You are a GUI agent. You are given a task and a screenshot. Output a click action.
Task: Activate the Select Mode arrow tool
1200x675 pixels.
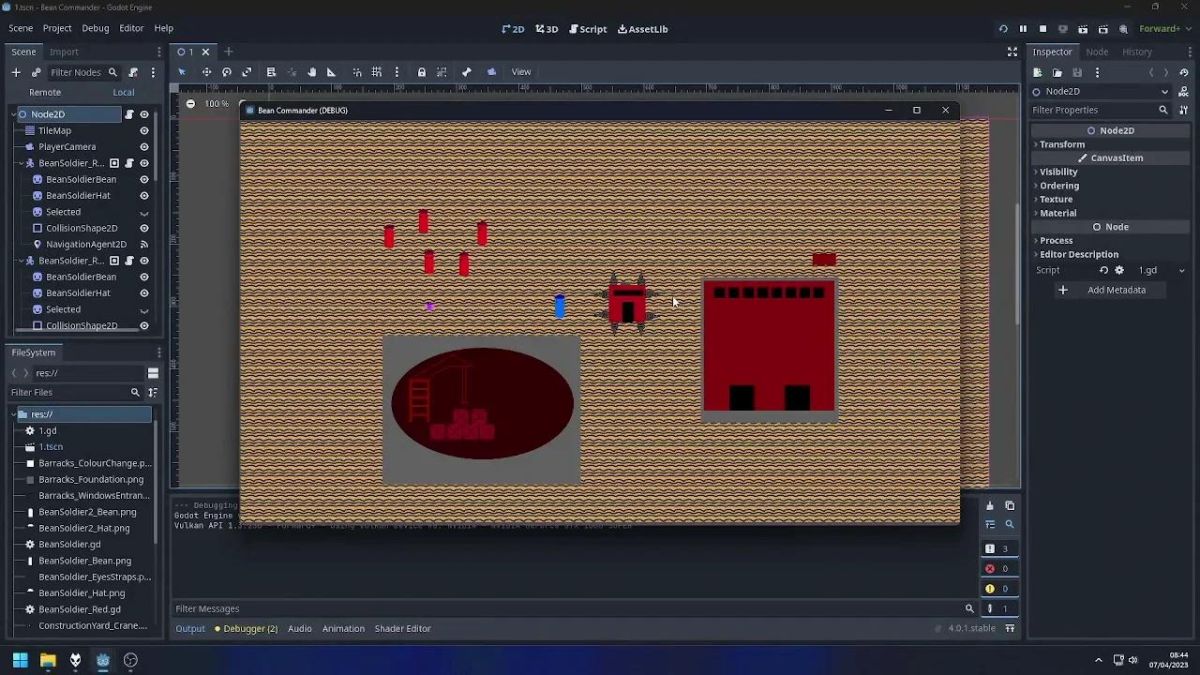pyautogui.click(x=182, y=72)
